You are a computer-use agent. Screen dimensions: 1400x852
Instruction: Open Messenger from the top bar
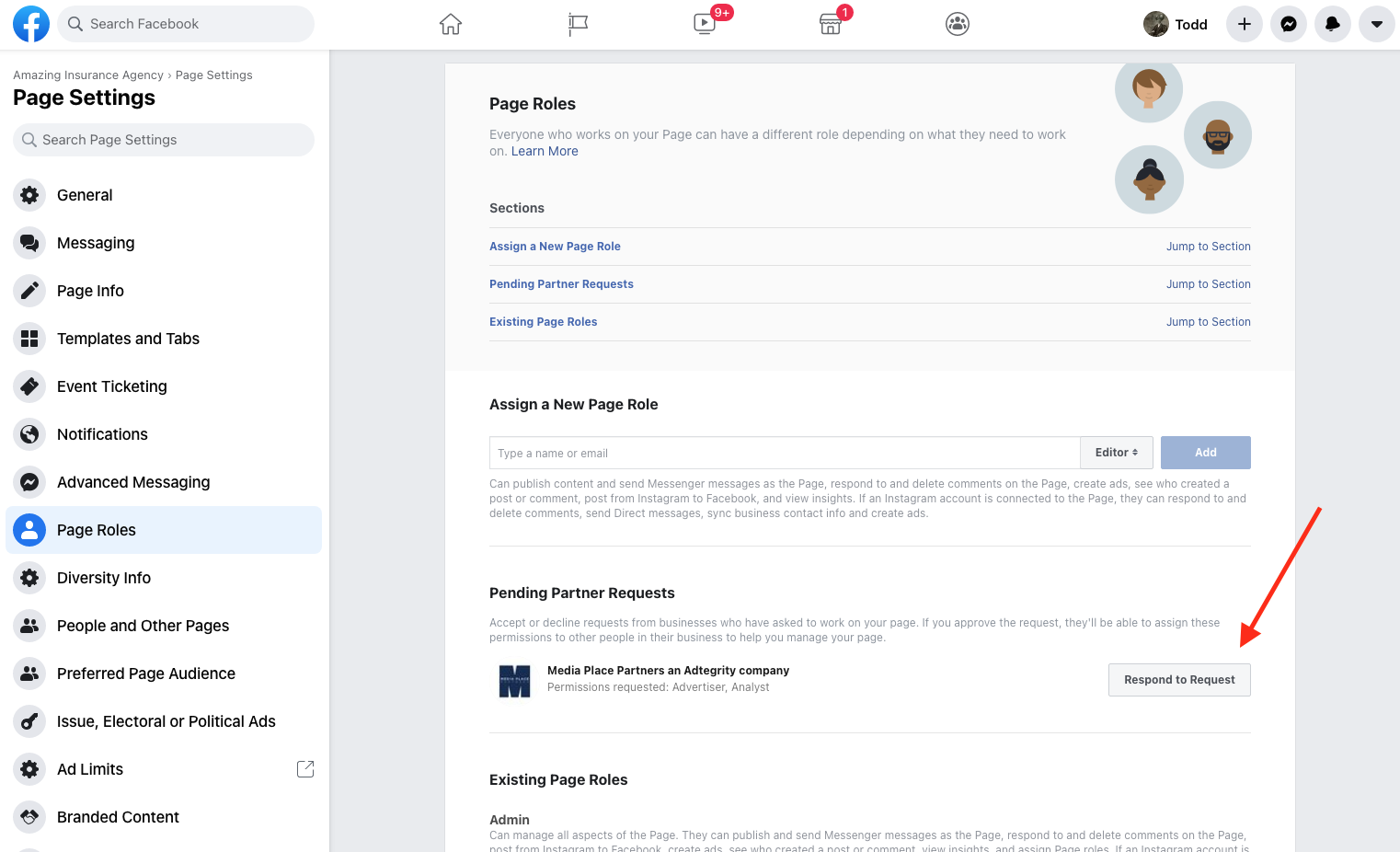point(1289,24)
